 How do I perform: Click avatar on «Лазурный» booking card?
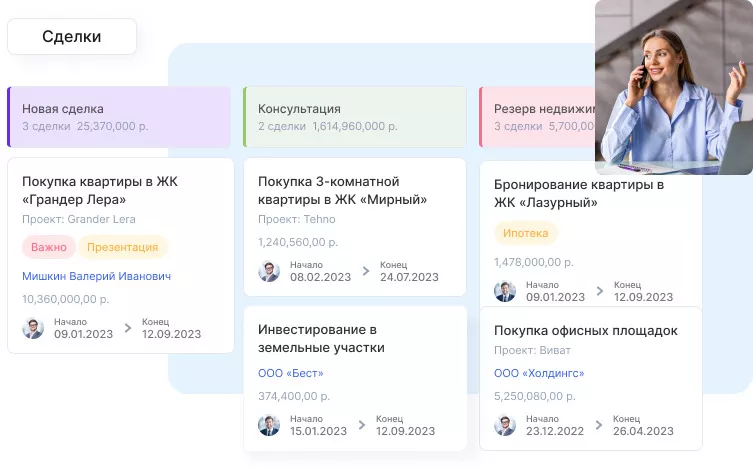[505, 291]
